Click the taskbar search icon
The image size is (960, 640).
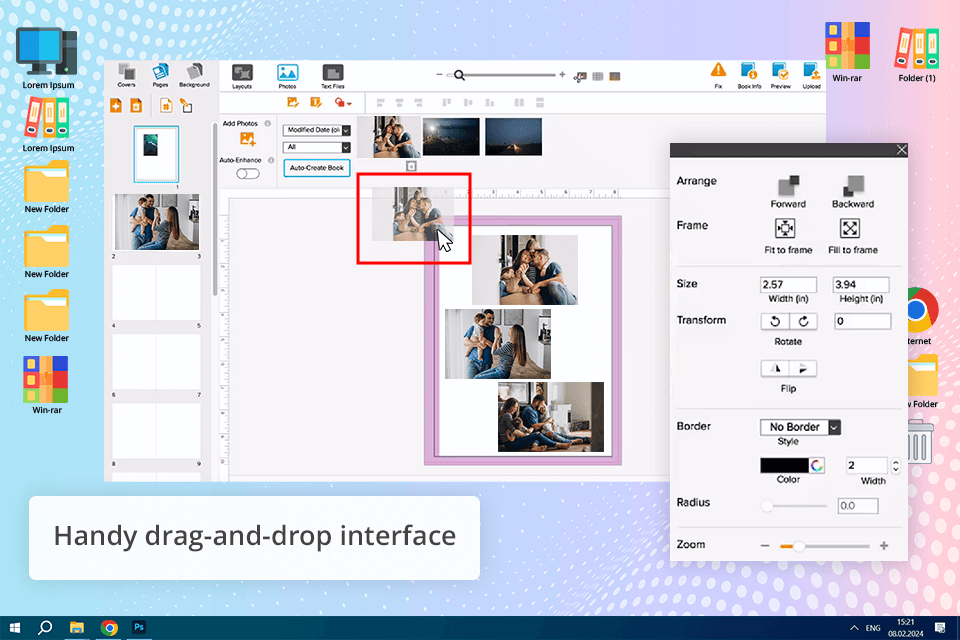click(x=45, y=628)
